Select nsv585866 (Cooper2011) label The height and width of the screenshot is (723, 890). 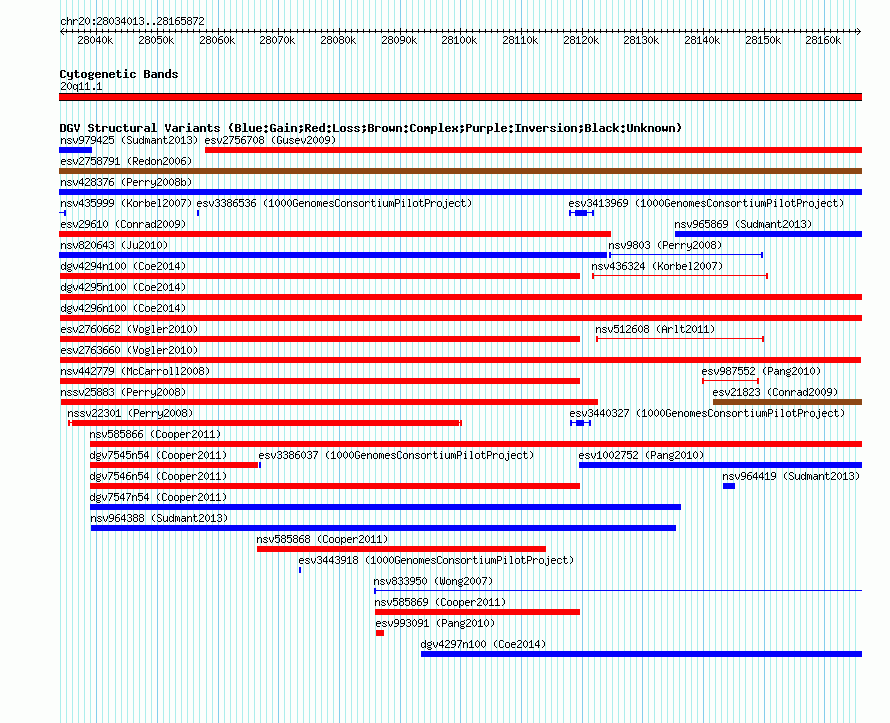coord(156,434)
